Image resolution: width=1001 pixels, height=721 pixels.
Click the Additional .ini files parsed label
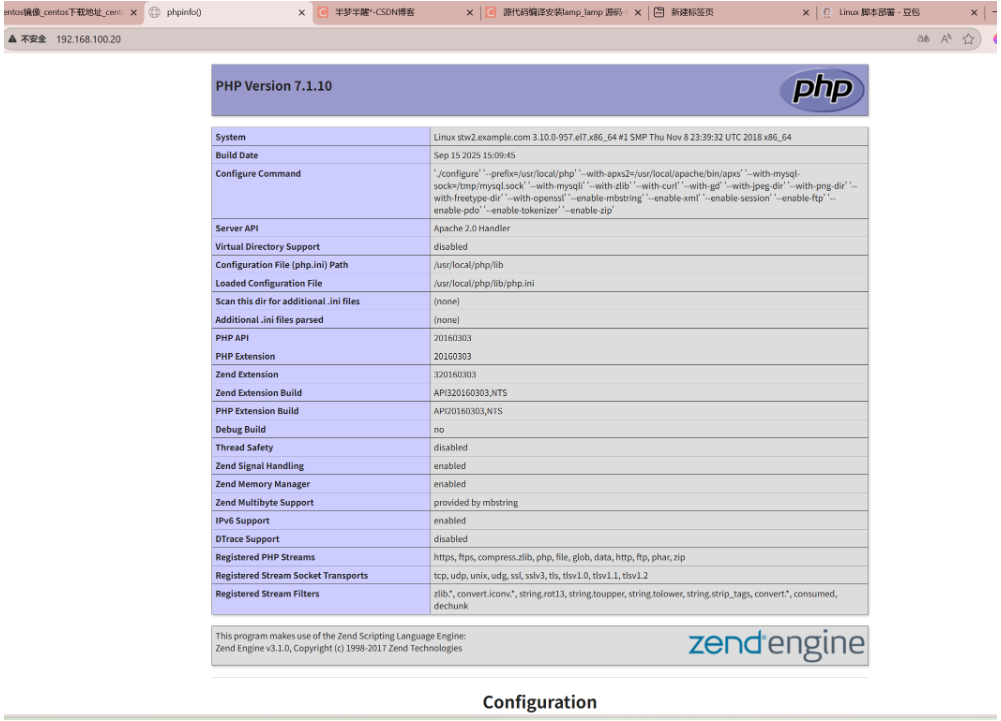[x=269, y=319]
